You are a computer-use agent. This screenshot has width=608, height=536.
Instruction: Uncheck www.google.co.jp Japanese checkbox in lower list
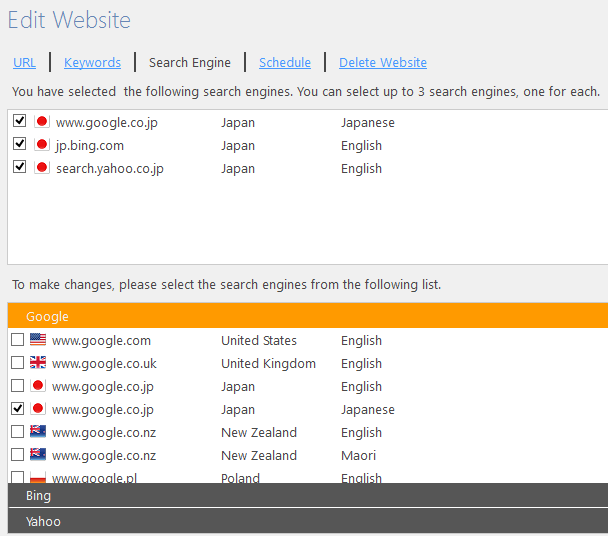click(x=17, y=409)
